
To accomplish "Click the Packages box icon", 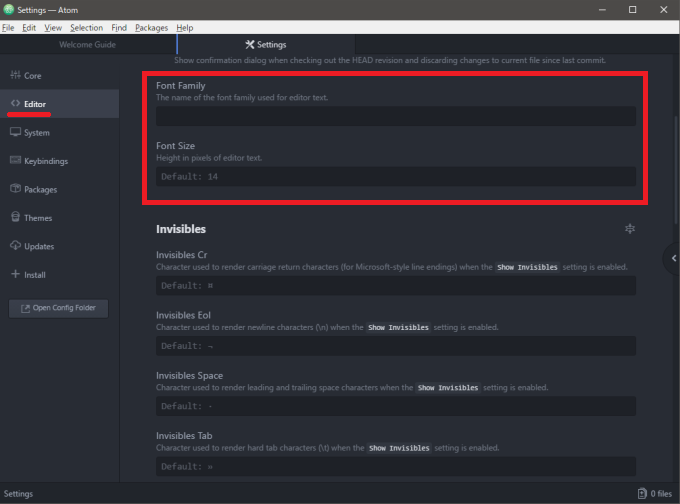I will click(x=15, y=189).
